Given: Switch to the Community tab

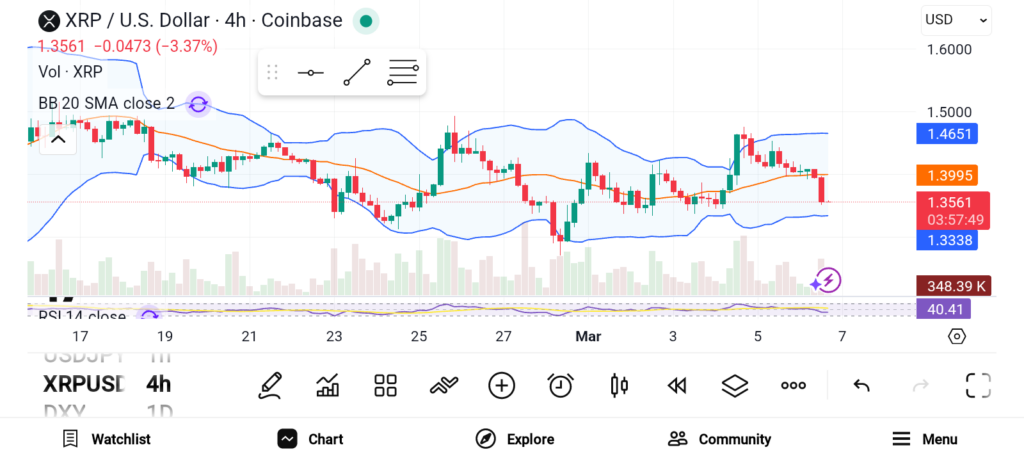Looking at the screenshot, I should pyautogui.click(x=719, y=439).
